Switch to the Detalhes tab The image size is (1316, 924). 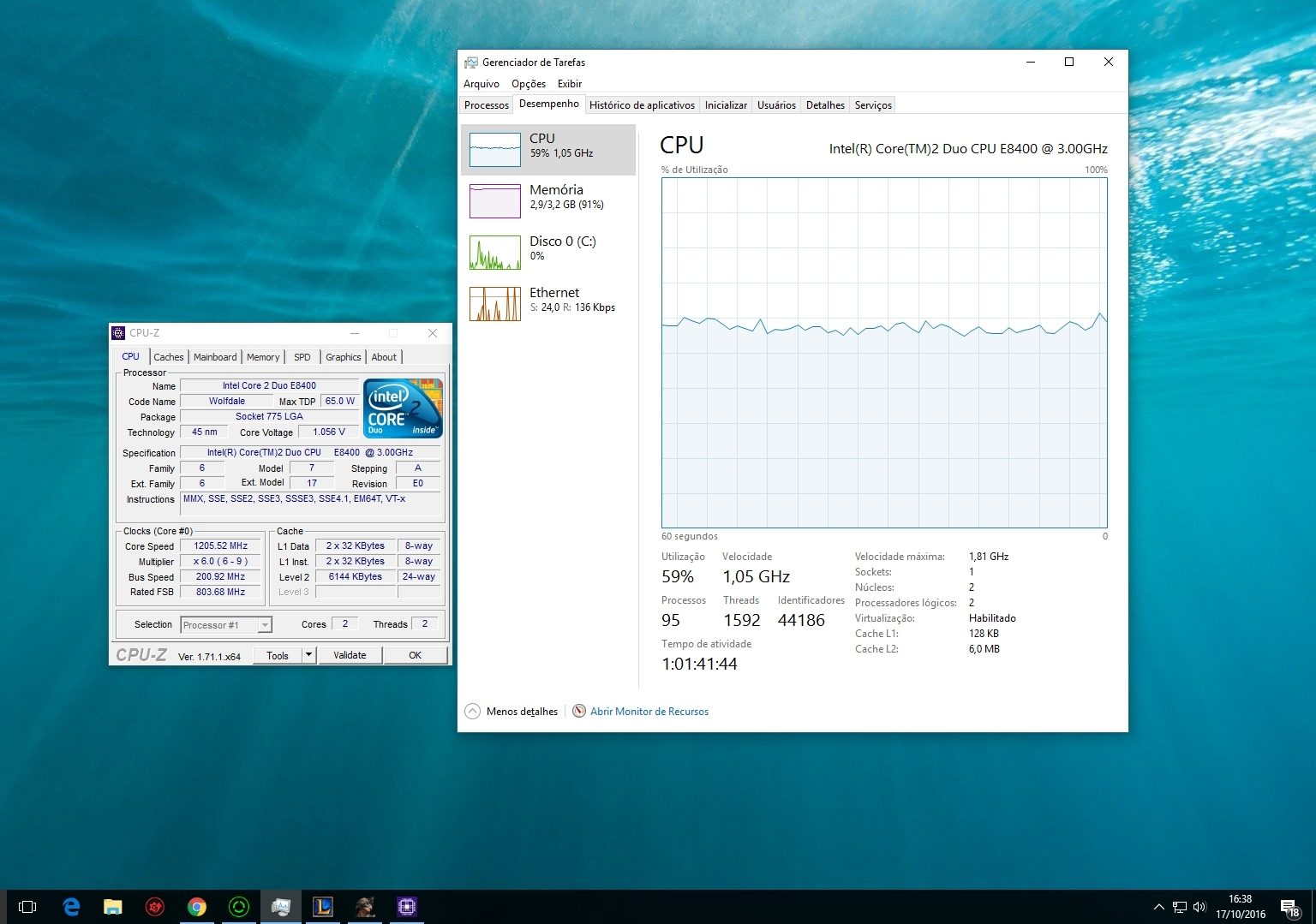coord(825,105)
